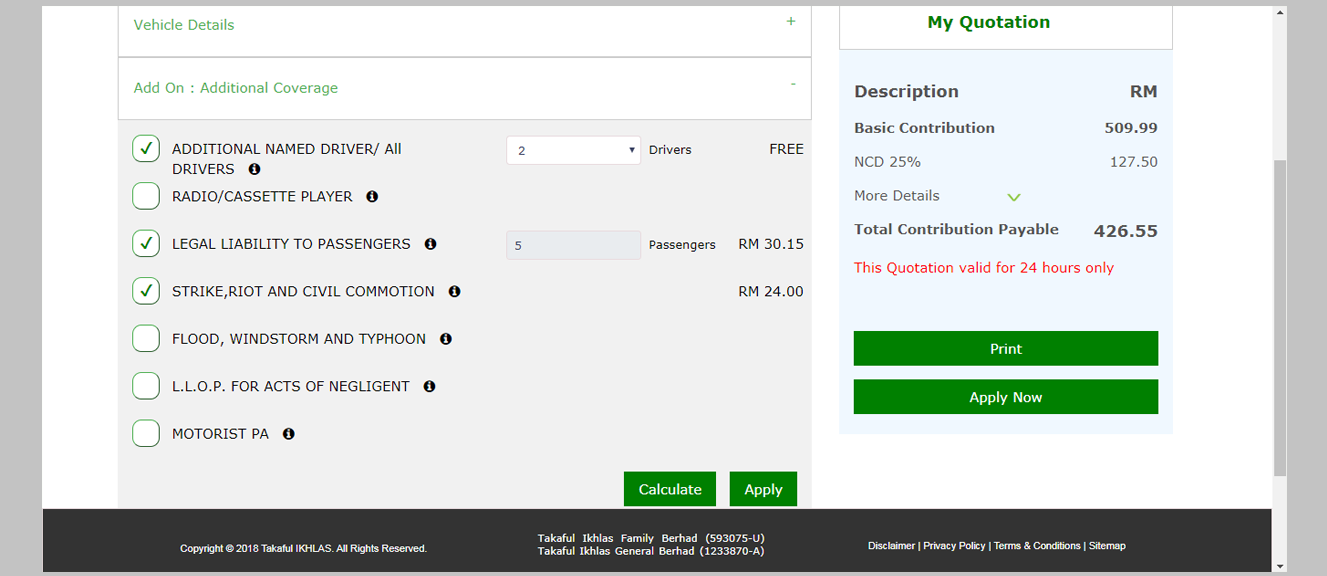The width and height of the screenshot is (1327, 576).
Task: Expand More Details chevron in quotation
Action: point(1014,197)
